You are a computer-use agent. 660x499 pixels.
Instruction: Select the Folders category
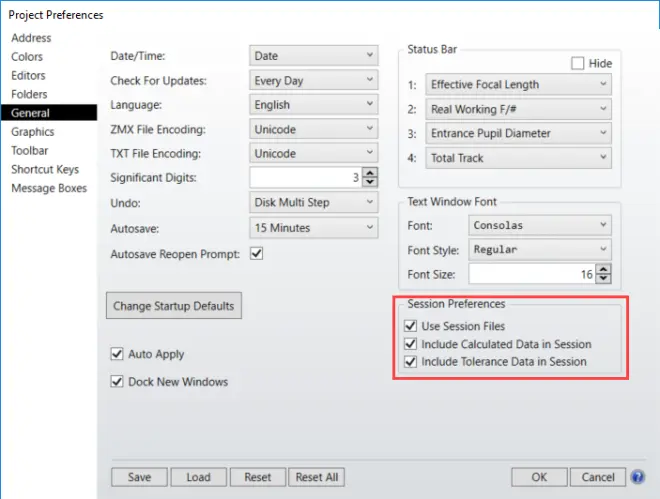click(x=29, y=94)
